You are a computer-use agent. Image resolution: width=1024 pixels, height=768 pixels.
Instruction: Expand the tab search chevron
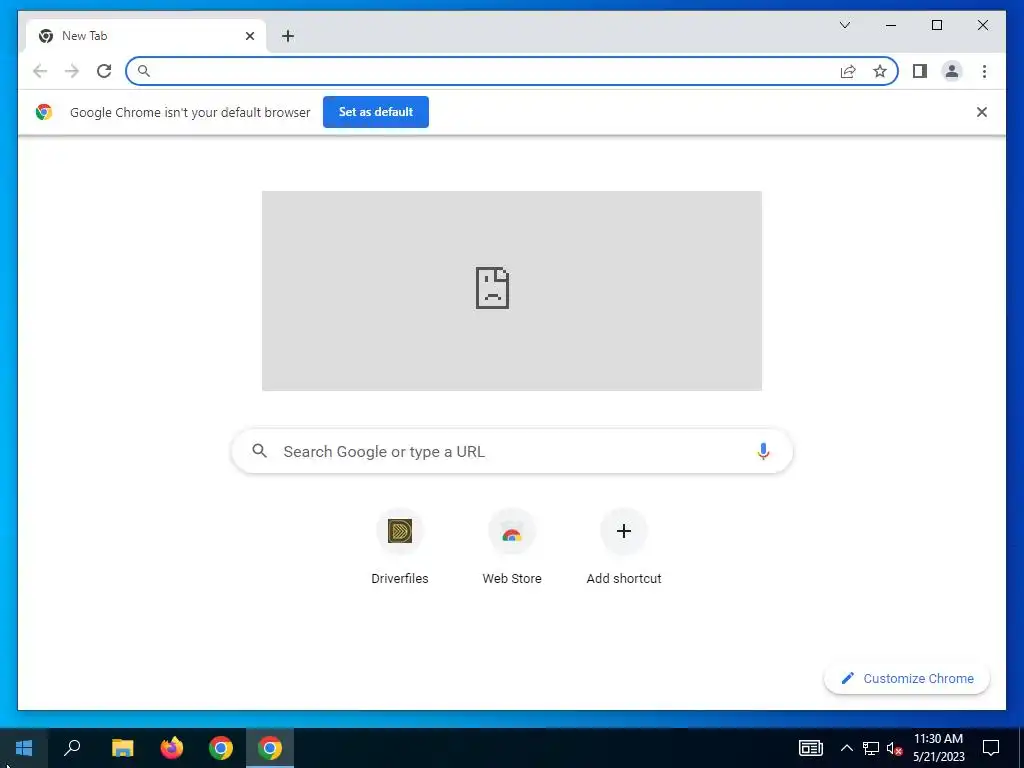(844, 25)
